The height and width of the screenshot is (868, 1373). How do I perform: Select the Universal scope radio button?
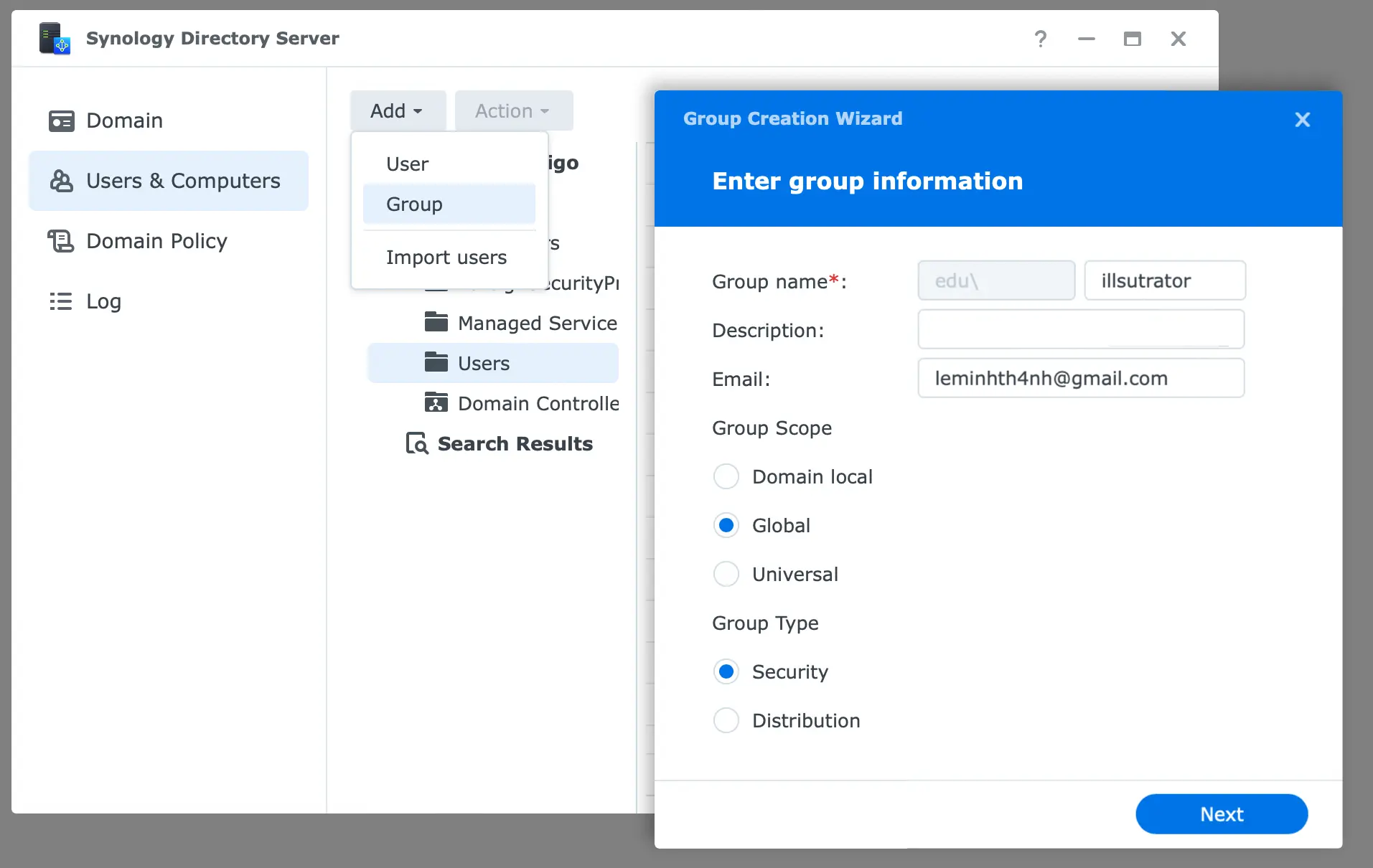[726, 574]
